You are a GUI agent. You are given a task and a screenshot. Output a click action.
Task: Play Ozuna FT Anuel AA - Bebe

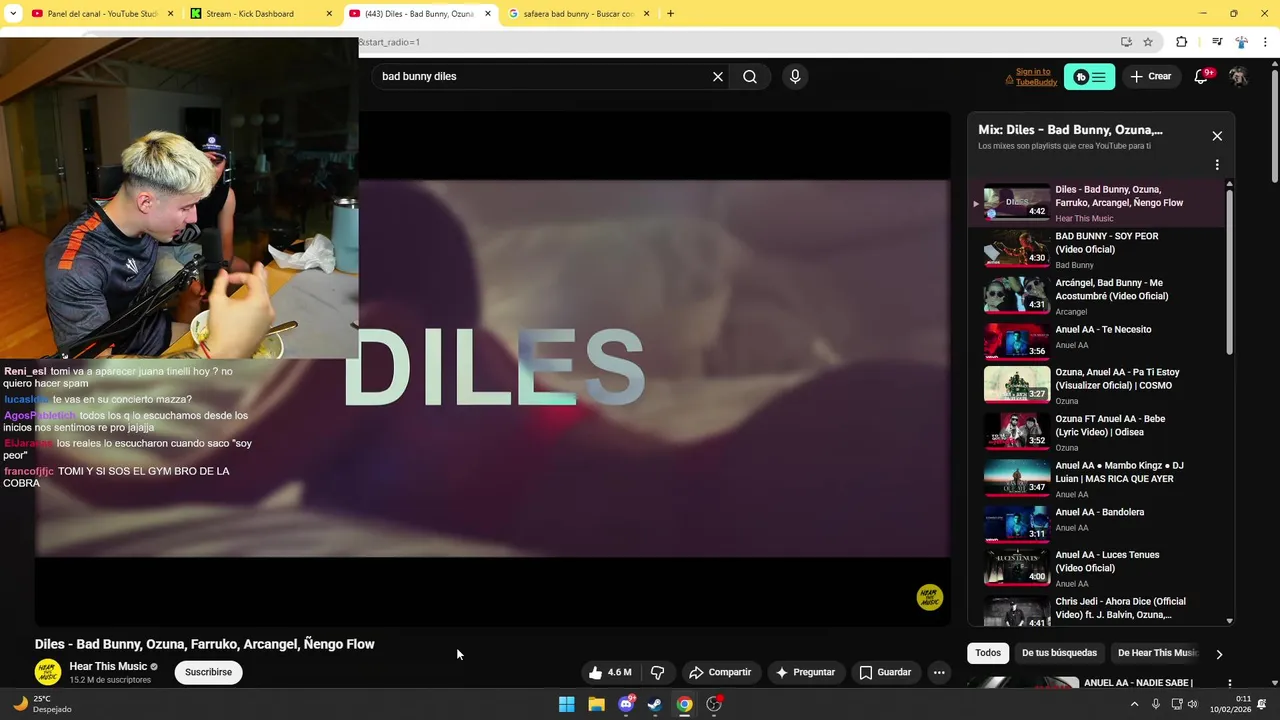click(x=1098, y=433)
